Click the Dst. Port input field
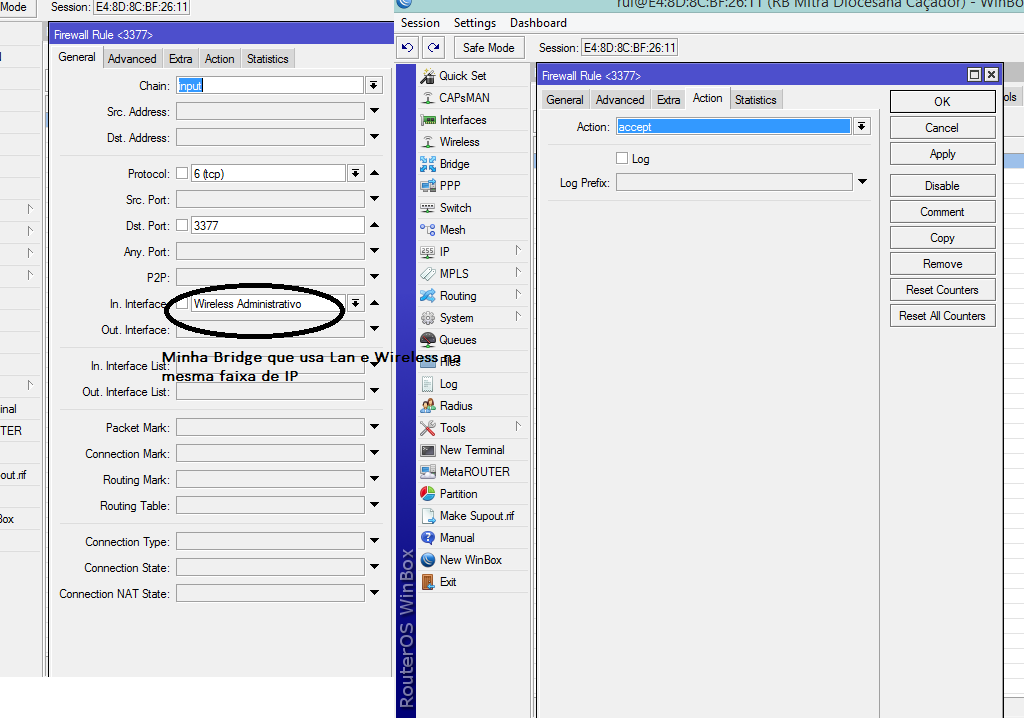Image resolution: width=1024 pixels, height=728 pixels. pyautogui.click(x=278, y=225)
